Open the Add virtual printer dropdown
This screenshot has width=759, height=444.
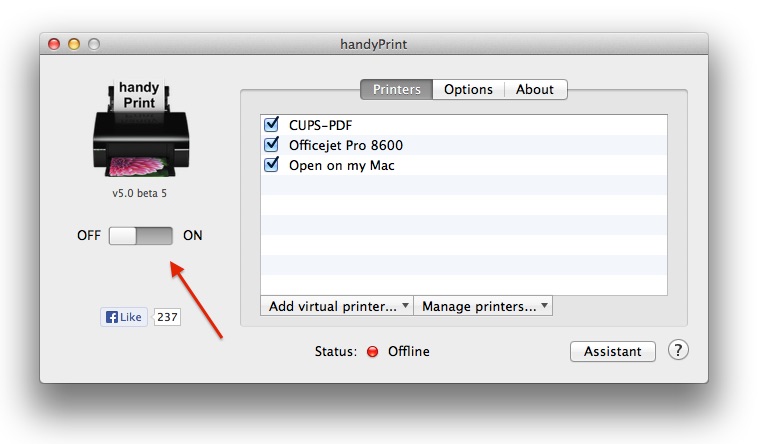tap(337, 306)
